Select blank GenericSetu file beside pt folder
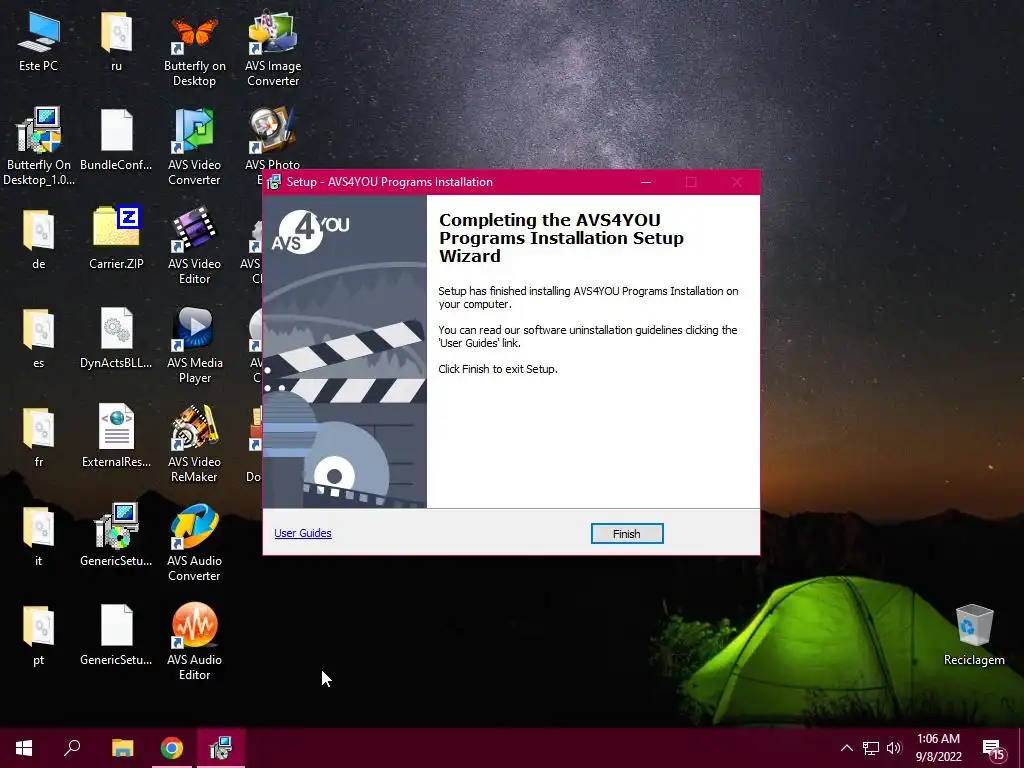The image size is (1024, 768). click(x=116, y=635)
